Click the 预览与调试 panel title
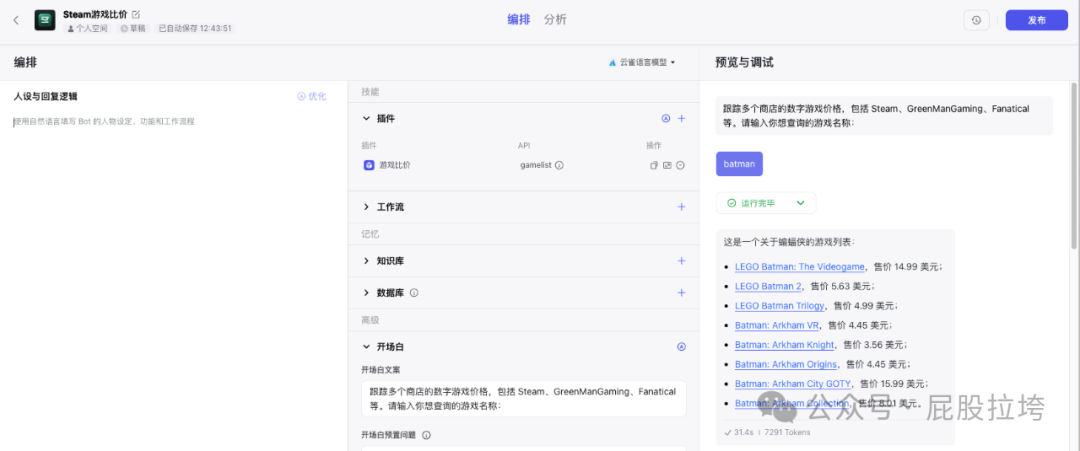The height and width of the screenshot is (451, 1080). (744, 63)
